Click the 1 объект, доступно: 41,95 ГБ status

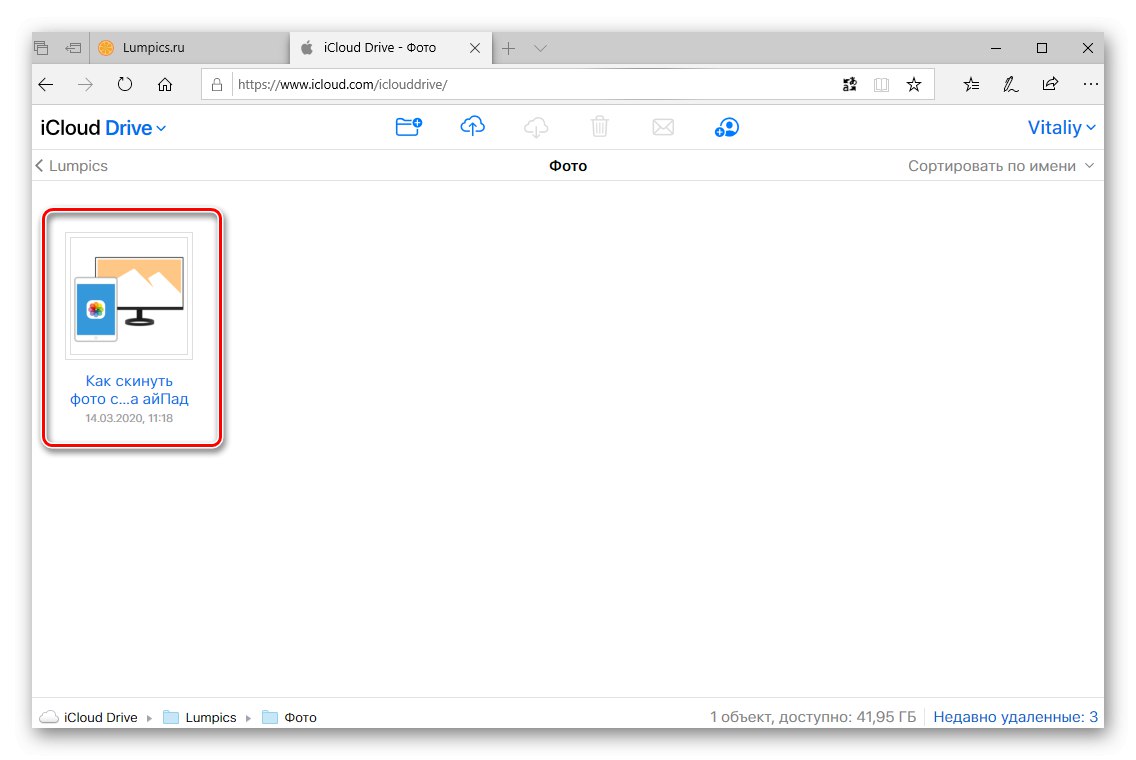[x=813, y=717]
